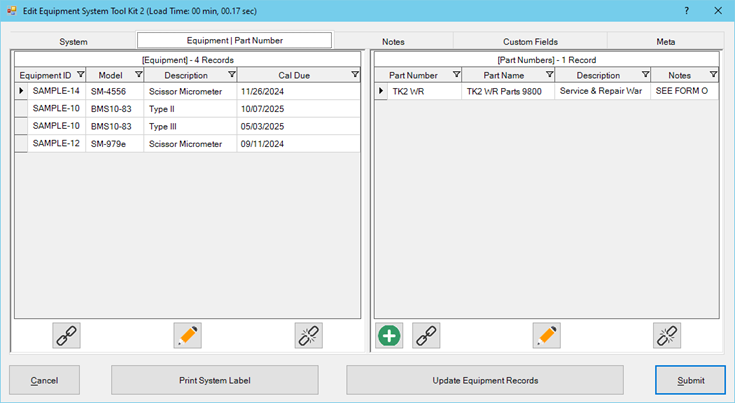The height and width of the screenshot is (403, 735).
Task: Add a new part number with green plus
Action: (389, 336)
